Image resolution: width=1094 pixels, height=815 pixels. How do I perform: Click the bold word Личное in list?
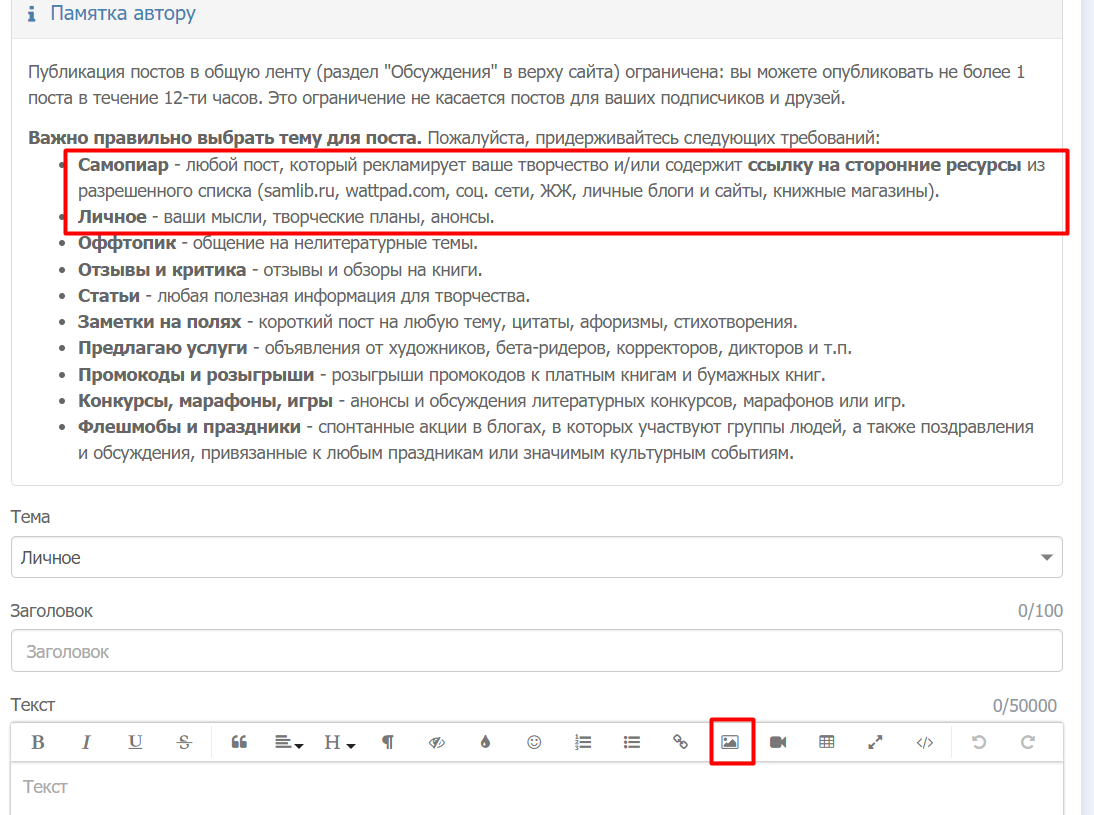coord(112,217)
